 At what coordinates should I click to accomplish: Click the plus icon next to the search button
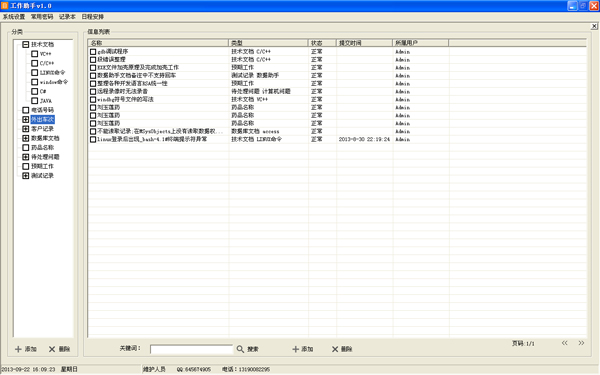(x=295, y=349)
